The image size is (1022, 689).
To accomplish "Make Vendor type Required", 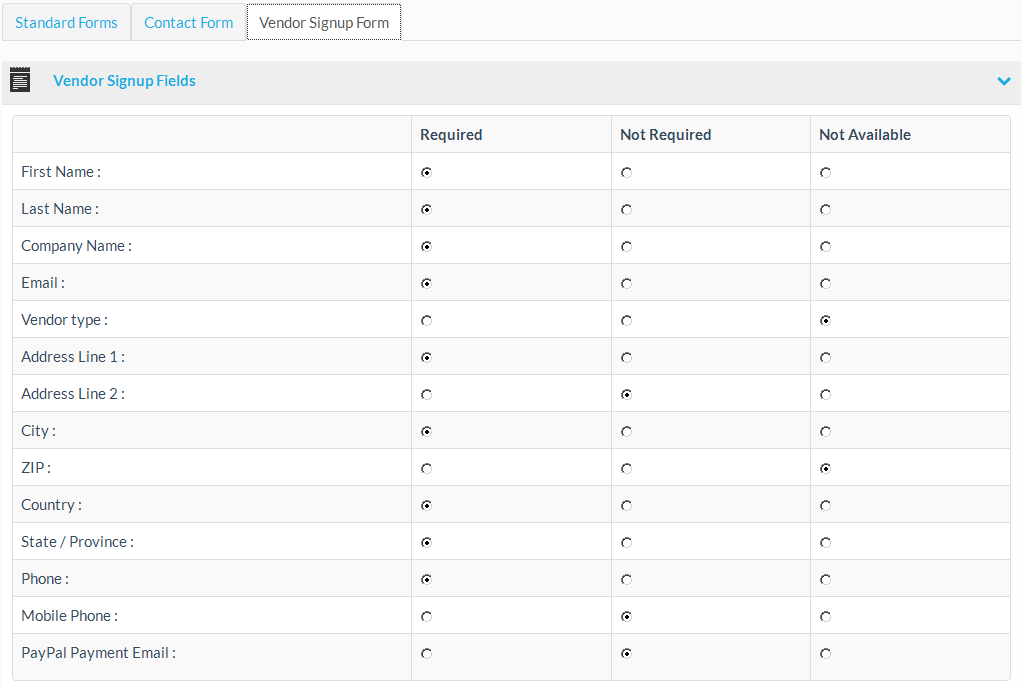I will (427, 321).
